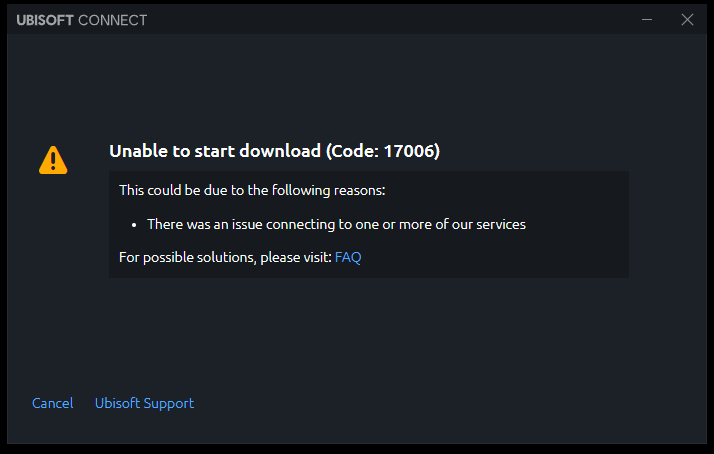Open Ubisoft Support link
The width and height of the screenshot is (714, 454).
point(144,403)
